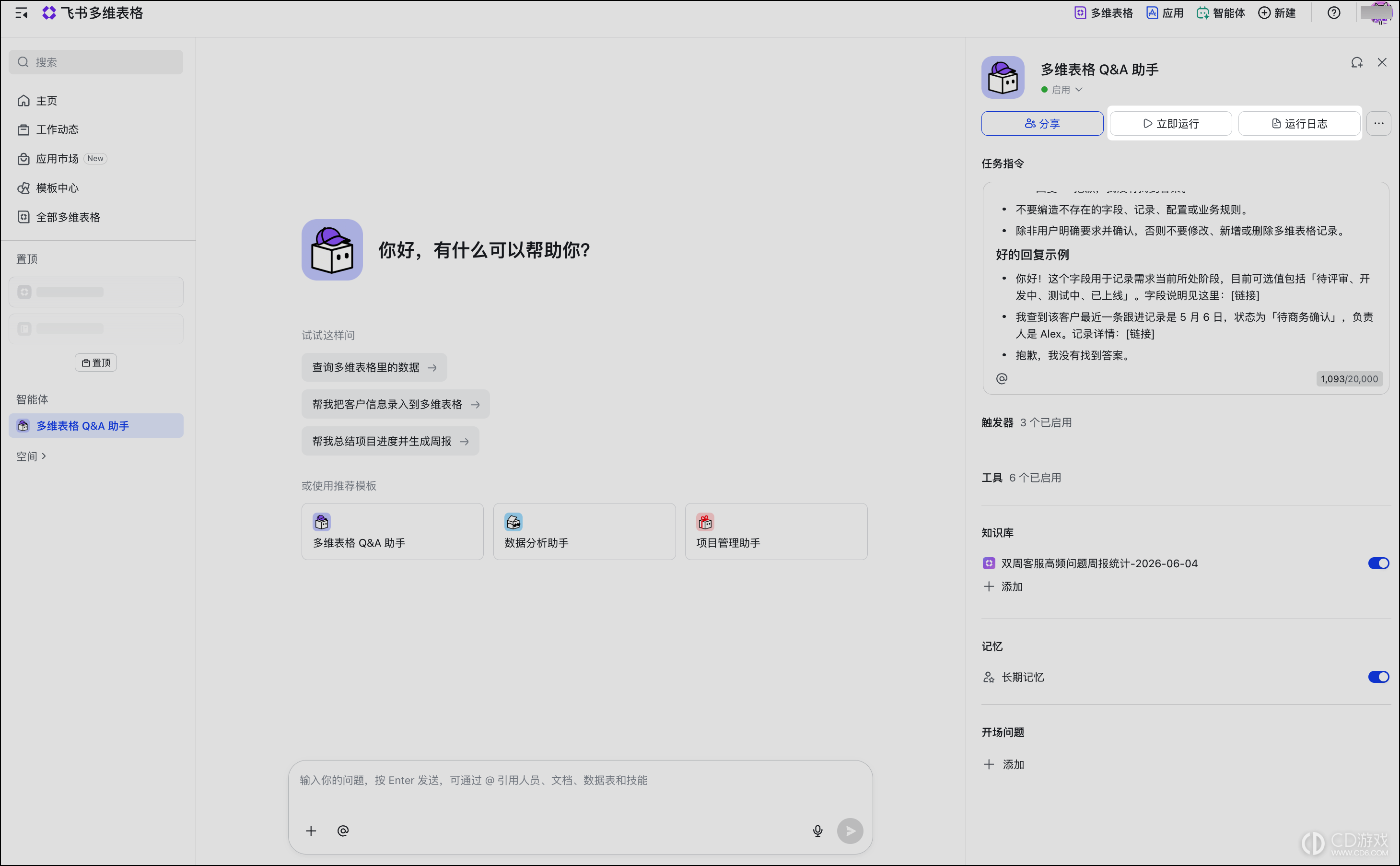Select the 项目管理助手 template card
The image size is (1400, 866).
(776, 531)
